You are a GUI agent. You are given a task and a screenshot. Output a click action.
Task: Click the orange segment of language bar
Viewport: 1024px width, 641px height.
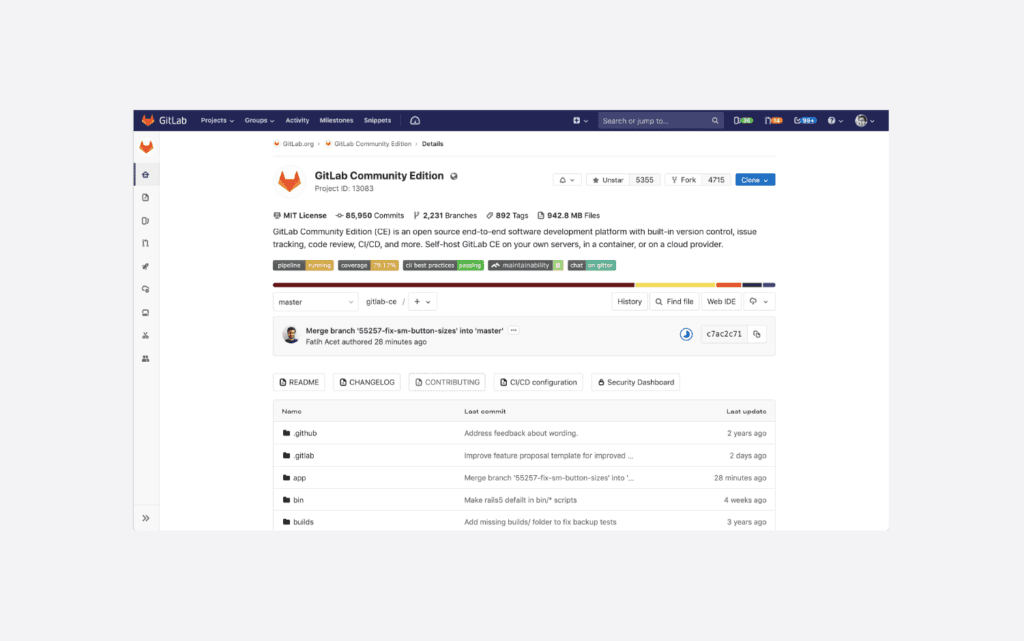click(729, 285)
